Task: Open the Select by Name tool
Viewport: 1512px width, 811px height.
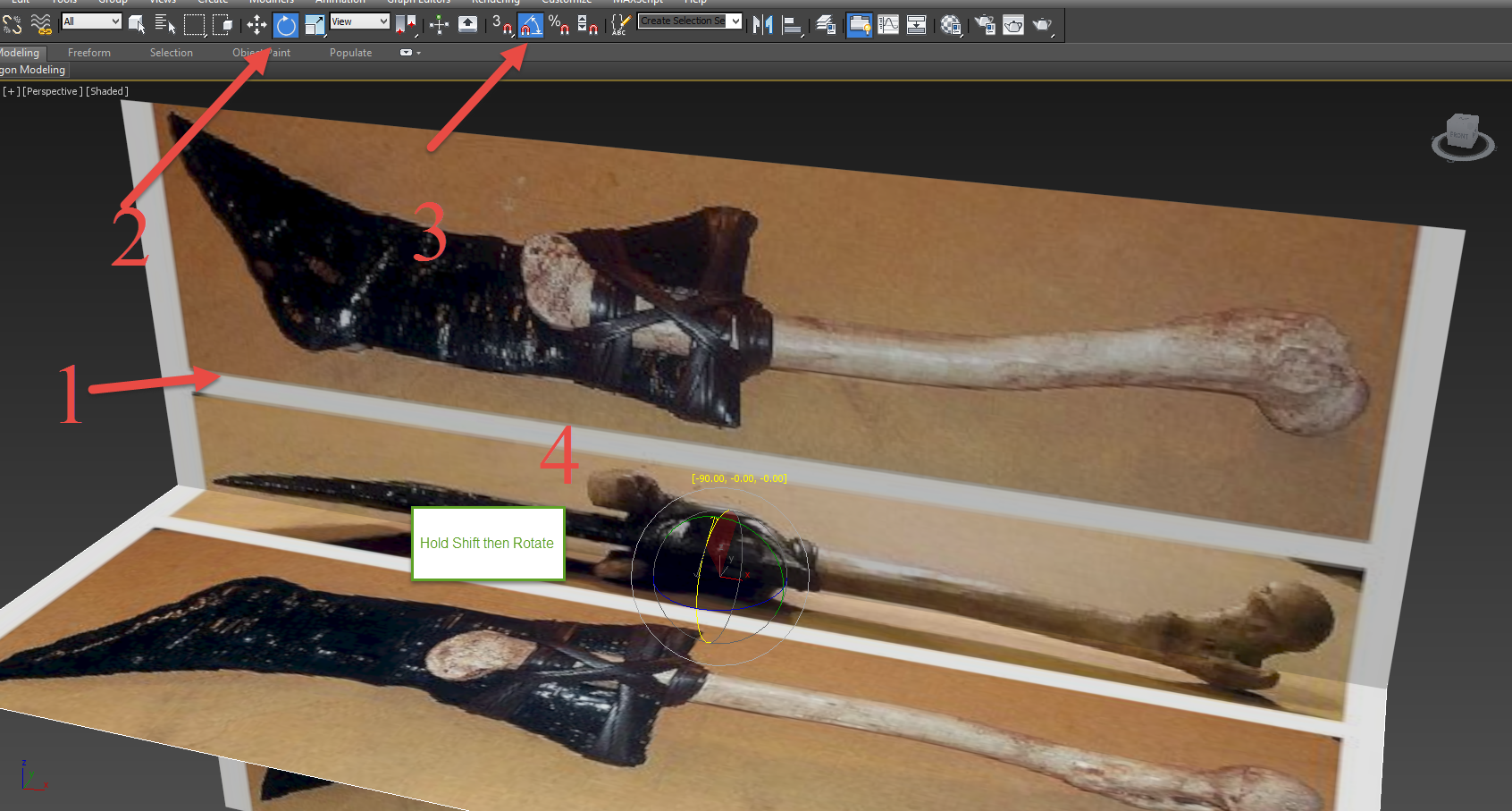Action: pyautogui.click(x=165, y=24)
